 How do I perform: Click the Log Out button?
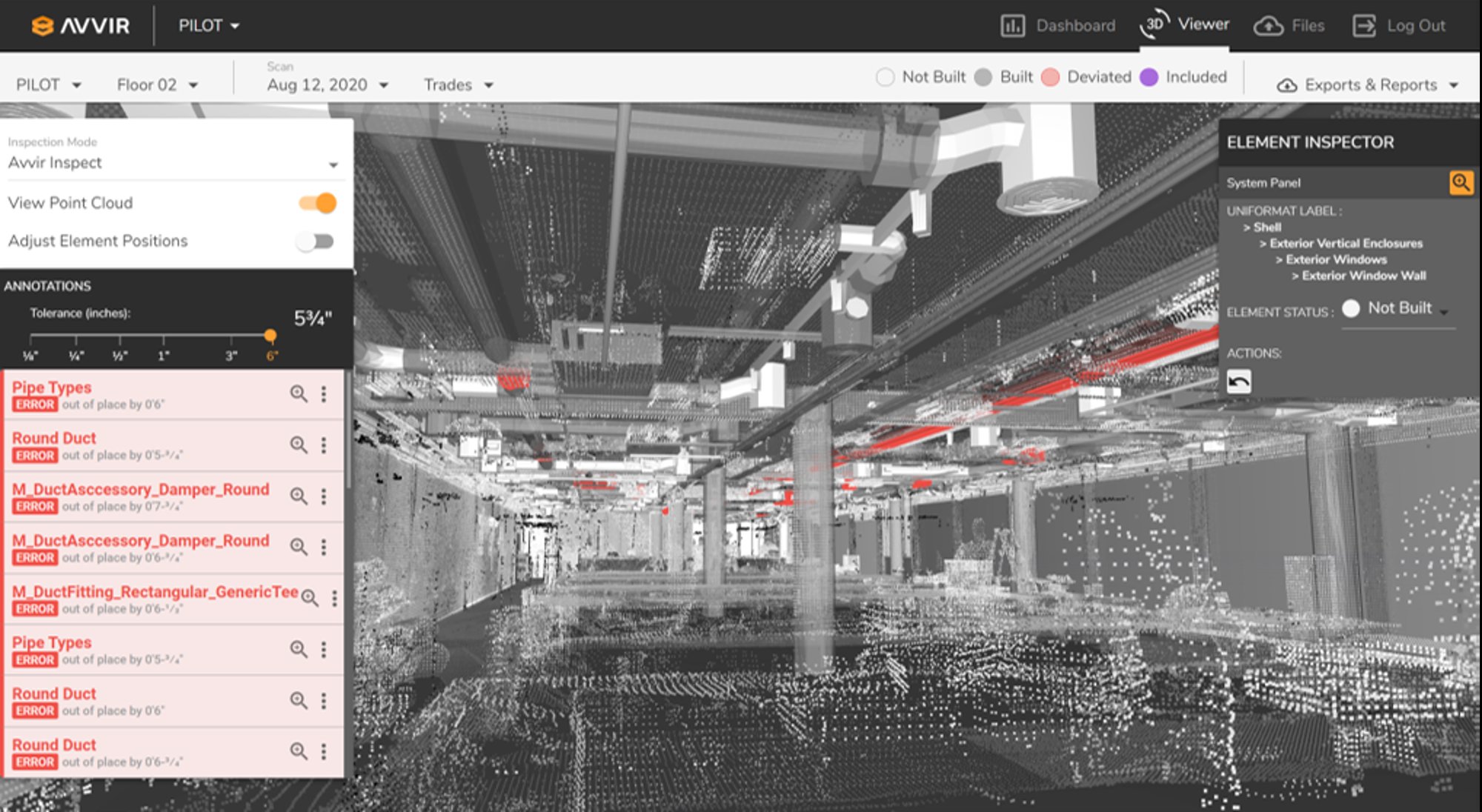(1399, 26)
